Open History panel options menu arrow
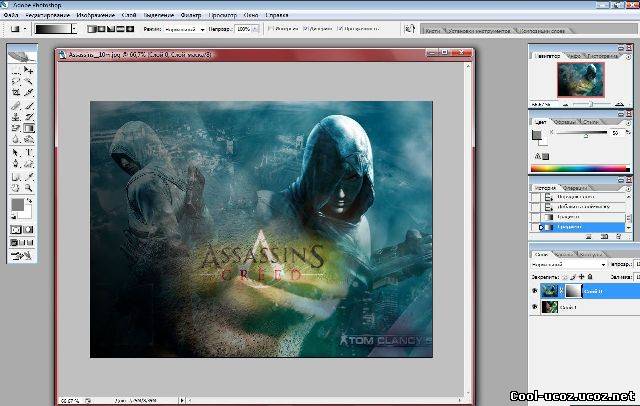 pos(628,189)
